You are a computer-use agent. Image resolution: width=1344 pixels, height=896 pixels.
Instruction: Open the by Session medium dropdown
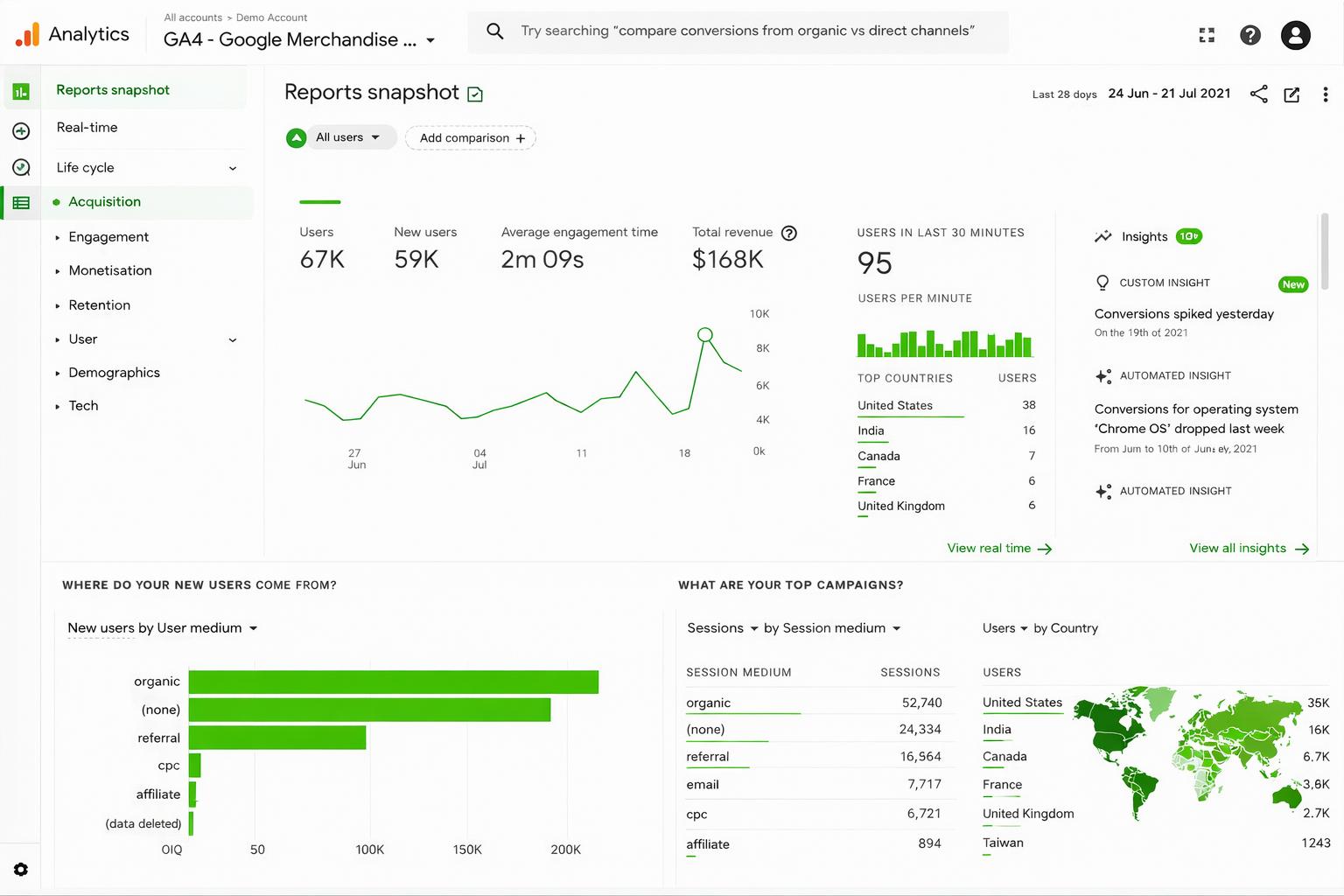[829, 628]
